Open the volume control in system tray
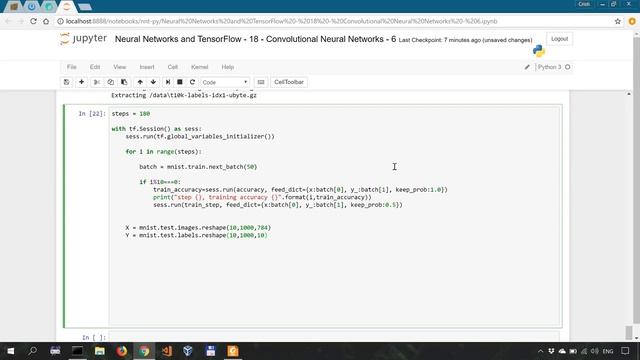The image size is (640, 360). [x=594, y=351]
